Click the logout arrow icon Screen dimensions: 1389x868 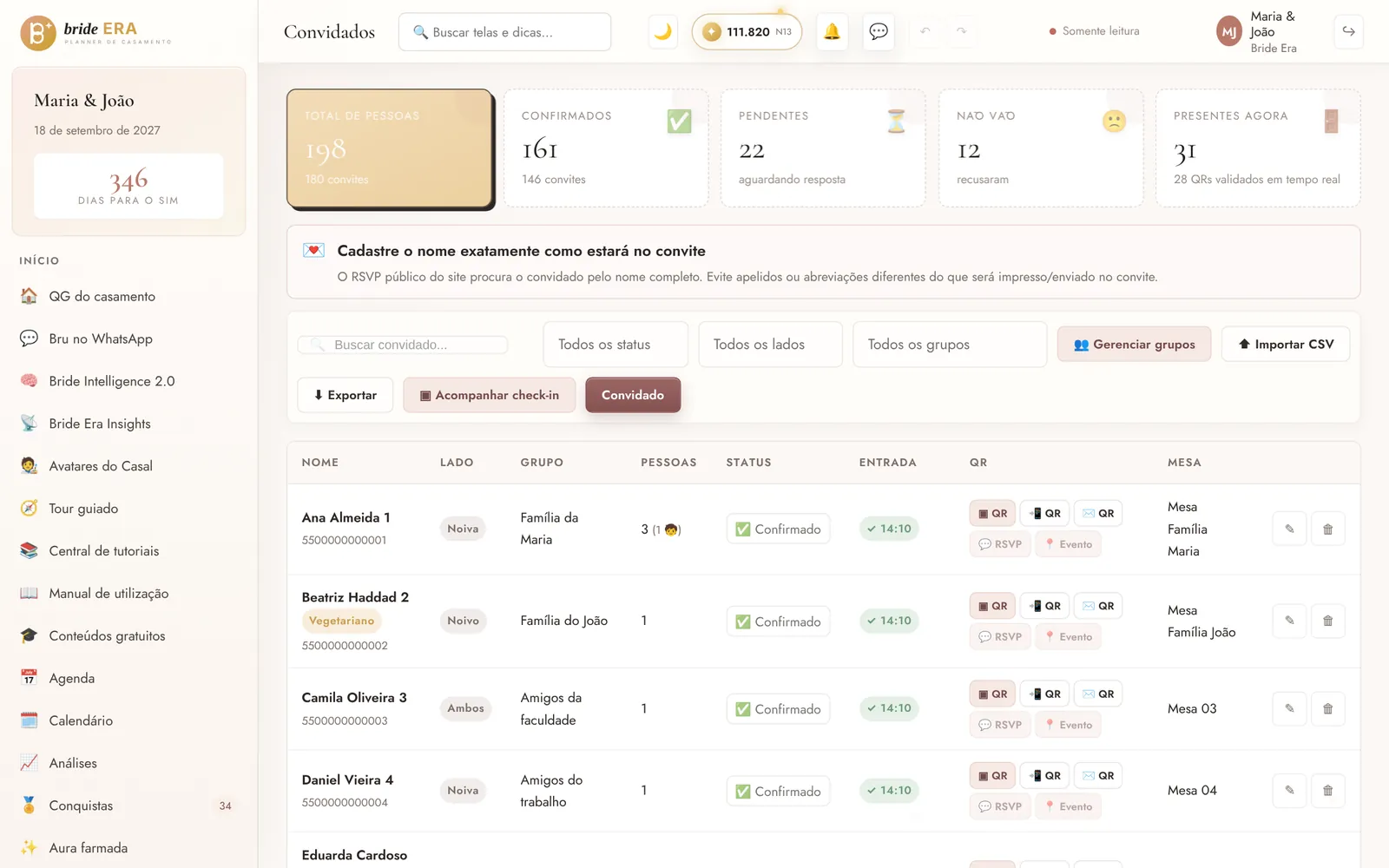pyautogui.click(x=1348, y=31)
